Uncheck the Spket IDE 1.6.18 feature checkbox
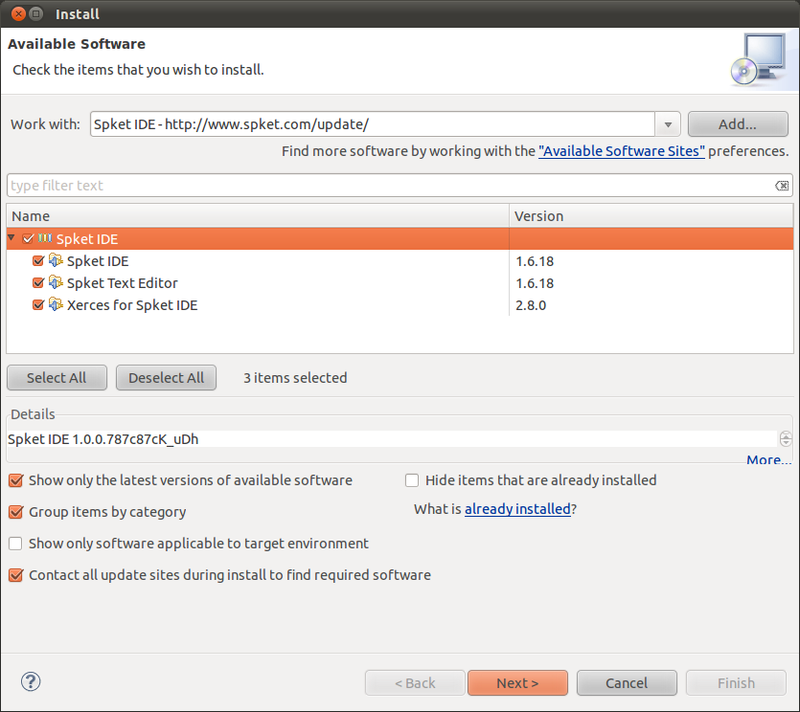This screenshot has width=800, height=712. (38, 261)
